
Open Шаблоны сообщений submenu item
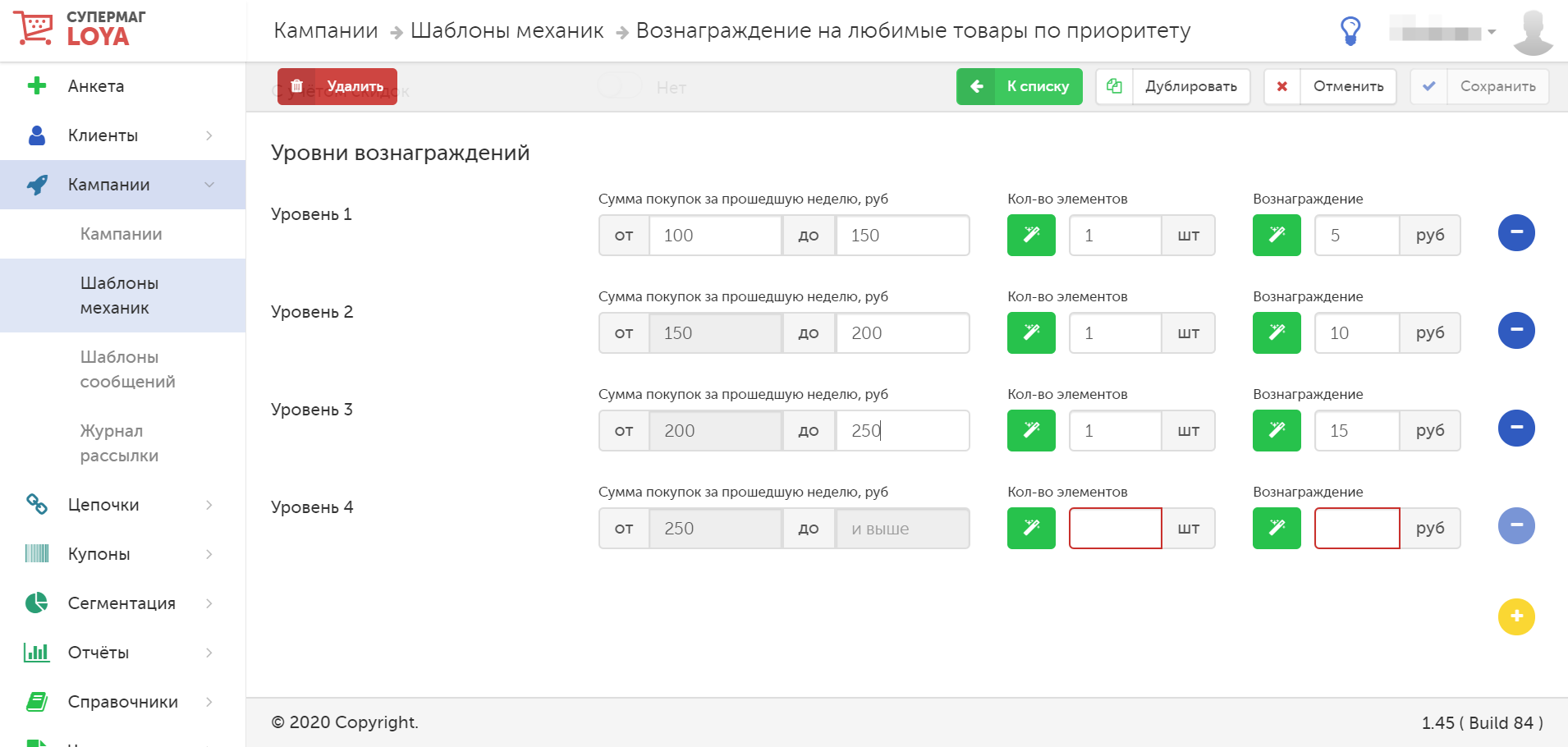123,369
